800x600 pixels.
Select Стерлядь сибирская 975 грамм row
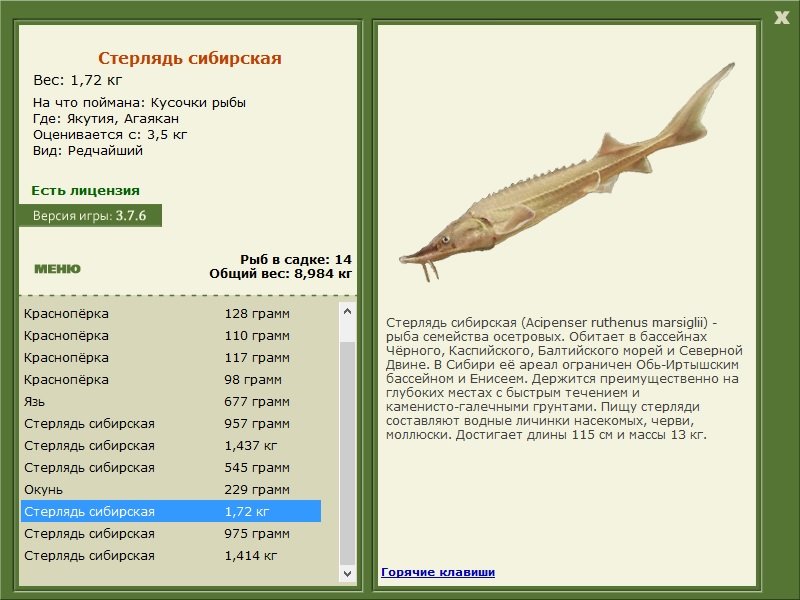tap(171, 533)
